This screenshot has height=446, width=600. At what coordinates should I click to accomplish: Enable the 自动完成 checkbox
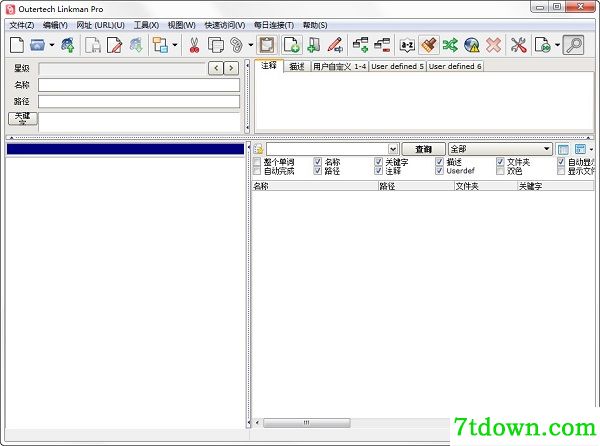(256, 171)
